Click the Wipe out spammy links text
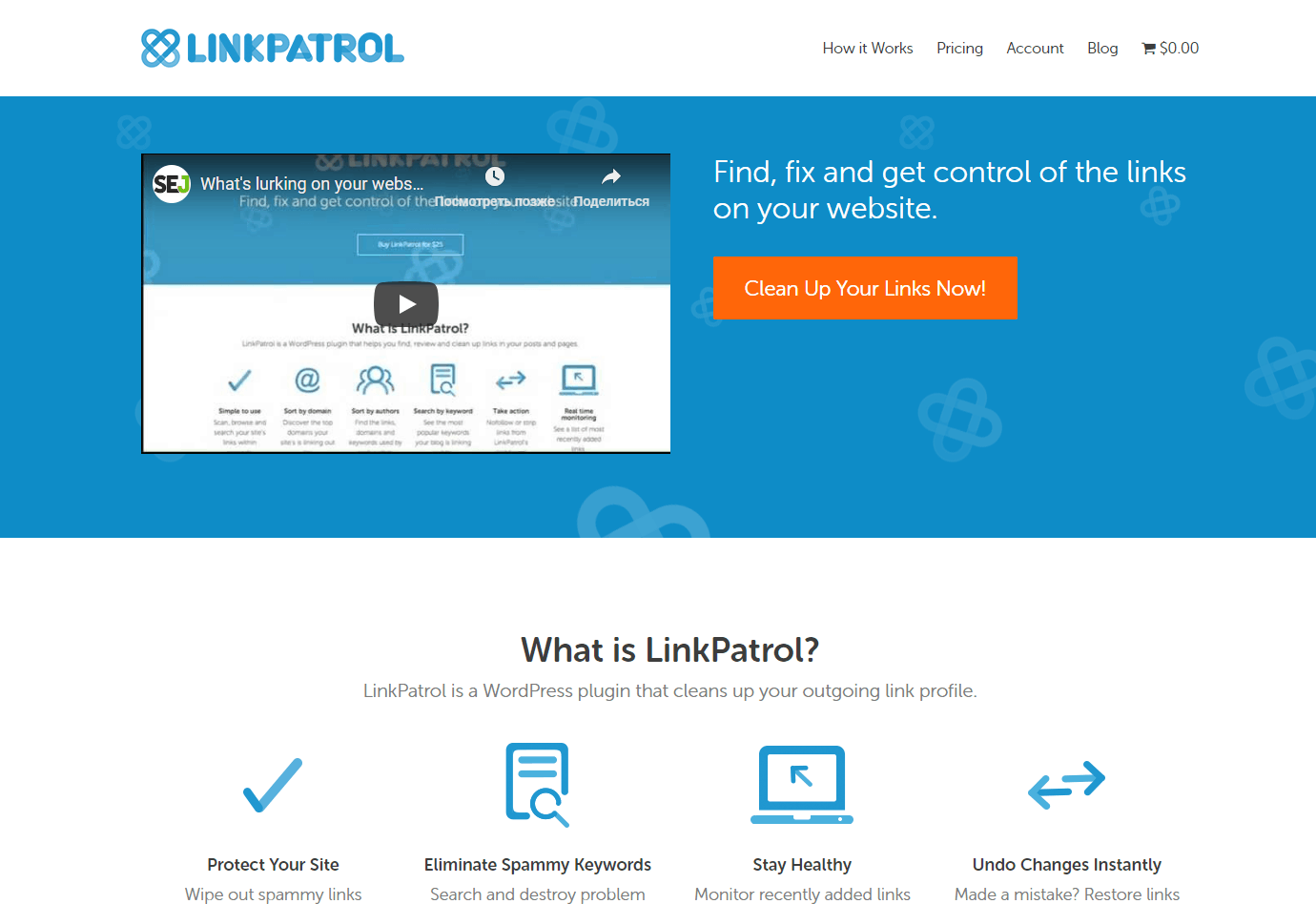Viewport: 1316px width, 904px height. click(x=273, y=894)
